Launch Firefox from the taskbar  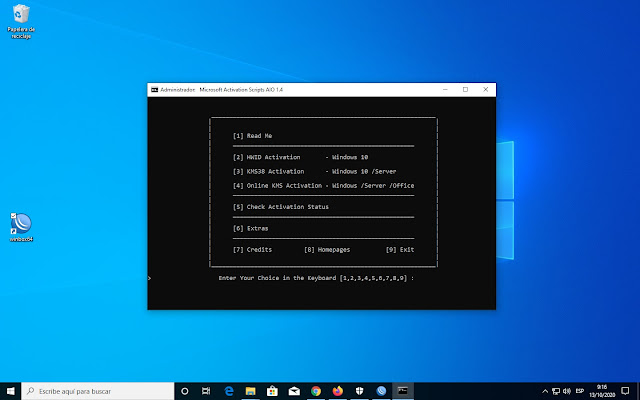338,391
